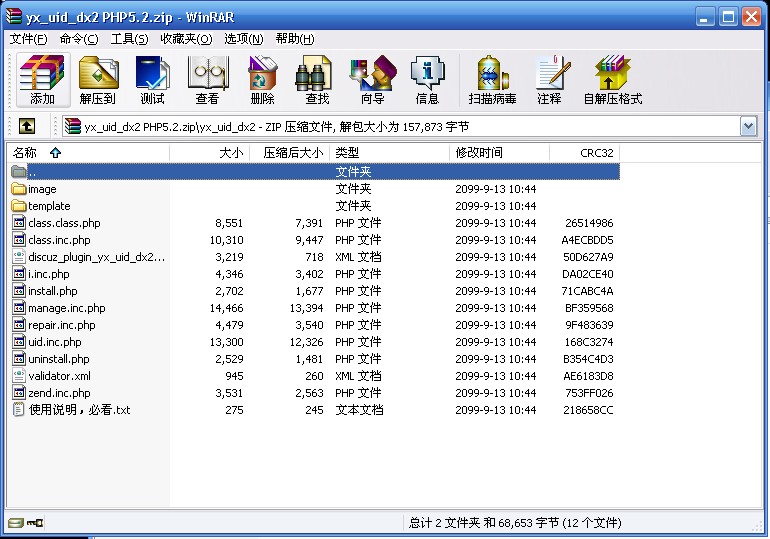Viewport: 770px width, 539px height.
Task: Click the disk icon in status bar
Action: pos(16,523)
